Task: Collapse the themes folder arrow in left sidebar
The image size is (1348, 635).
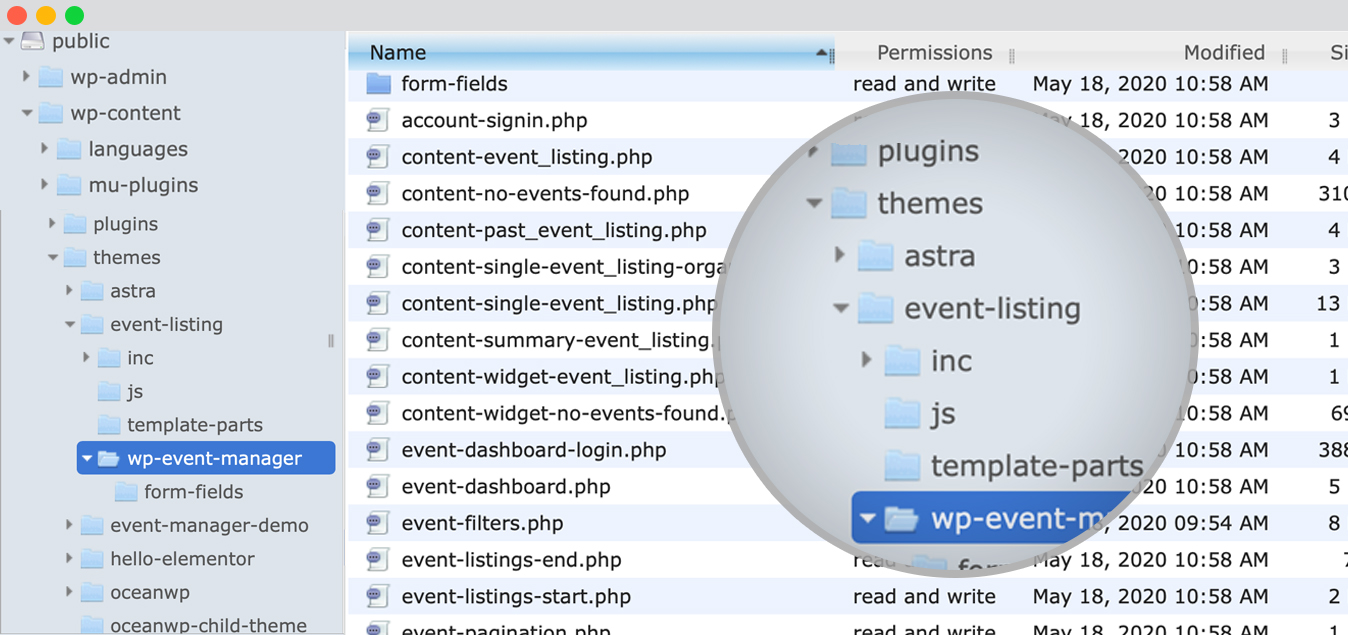Action: point(52,258)
